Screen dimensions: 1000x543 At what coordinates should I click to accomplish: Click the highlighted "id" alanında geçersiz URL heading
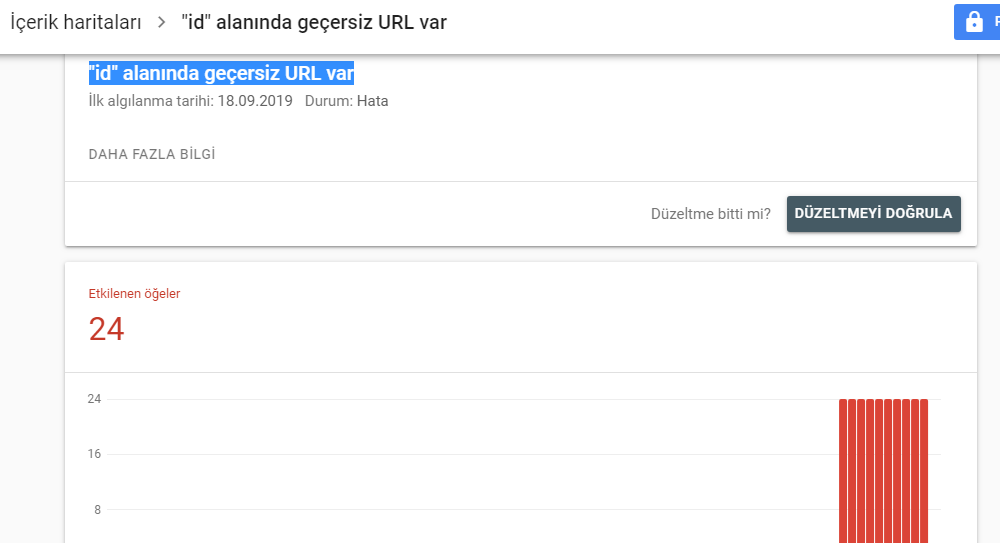221,73
